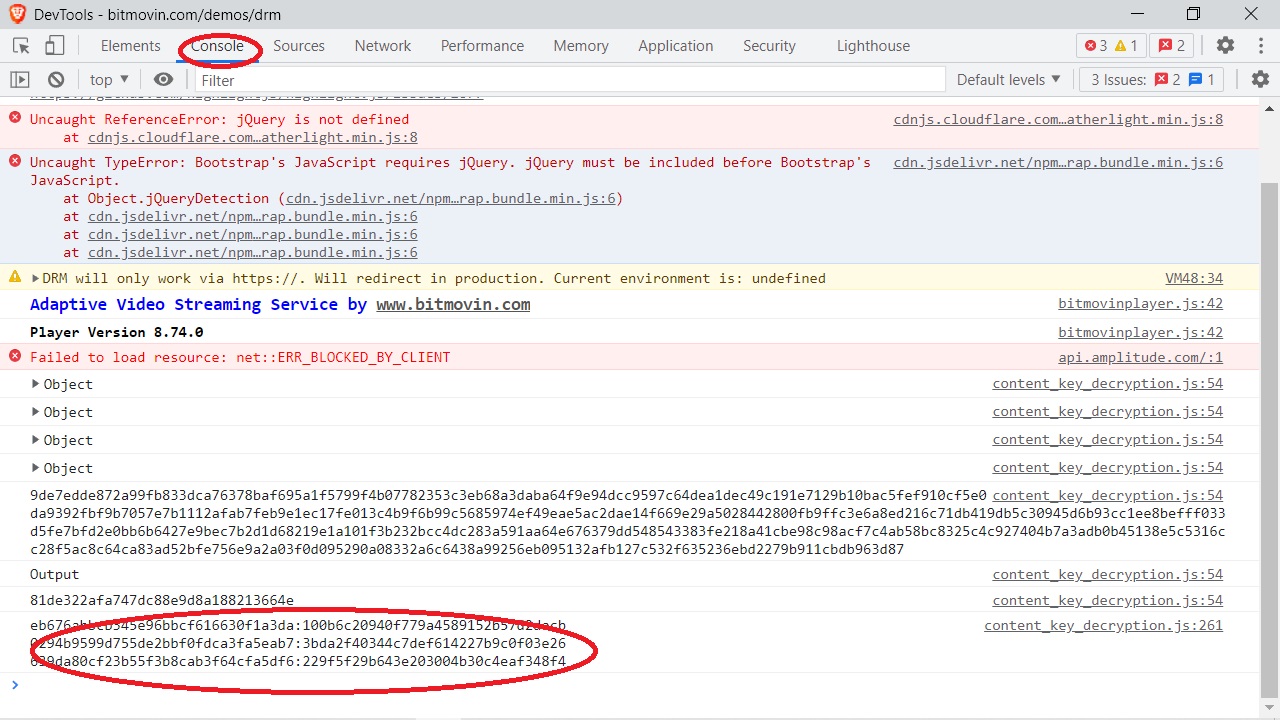Open DevTools settings gear in top bar

1225,46
